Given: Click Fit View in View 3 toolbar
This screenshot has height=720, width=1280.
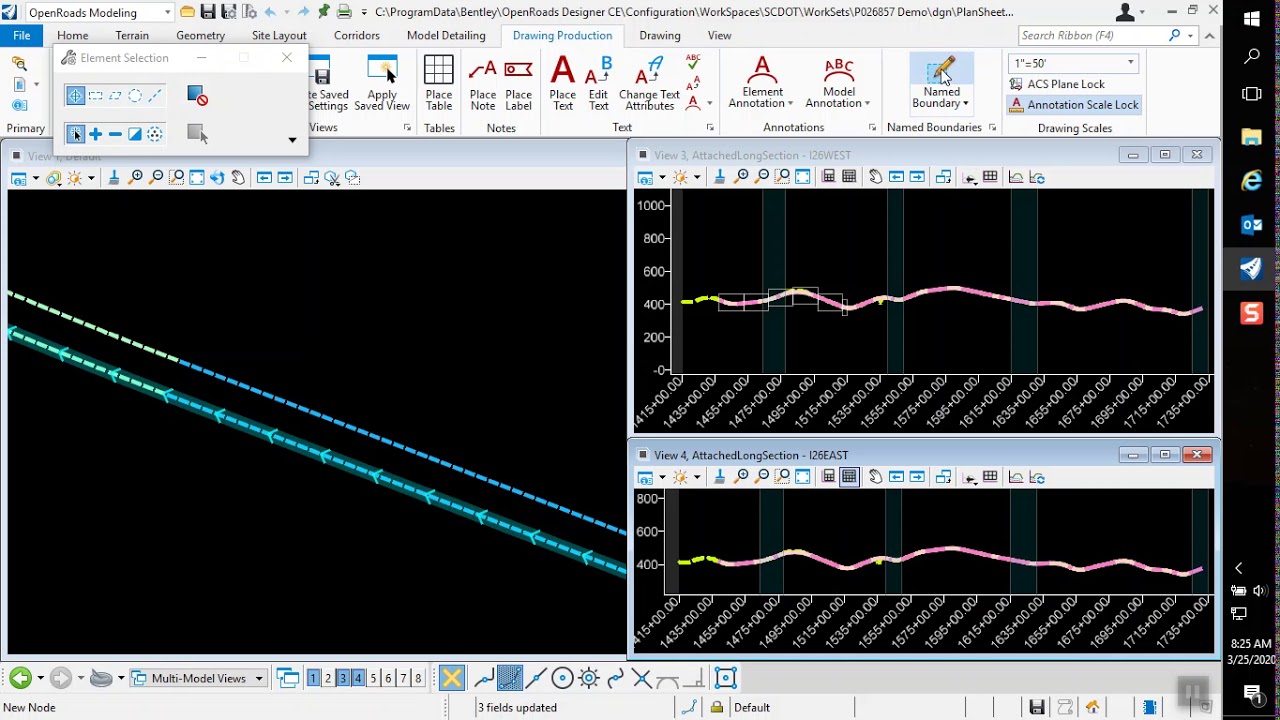Looking at the screenshot, I should pyautogui.click(x=803, y=177).
